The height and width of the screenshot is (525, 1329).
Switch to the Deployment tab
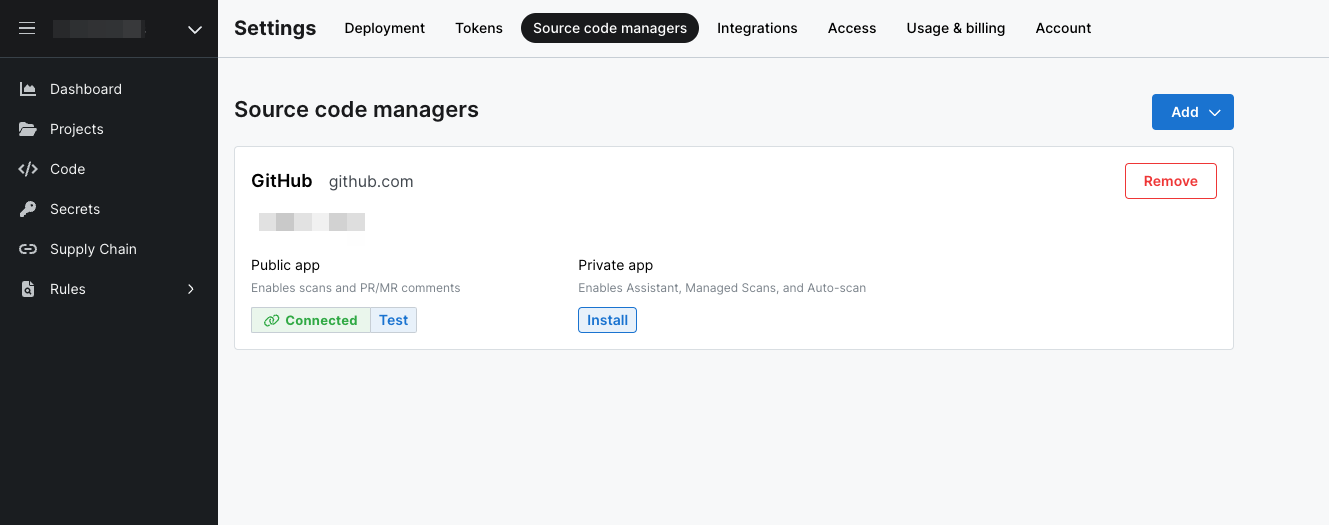pos(384,28)
